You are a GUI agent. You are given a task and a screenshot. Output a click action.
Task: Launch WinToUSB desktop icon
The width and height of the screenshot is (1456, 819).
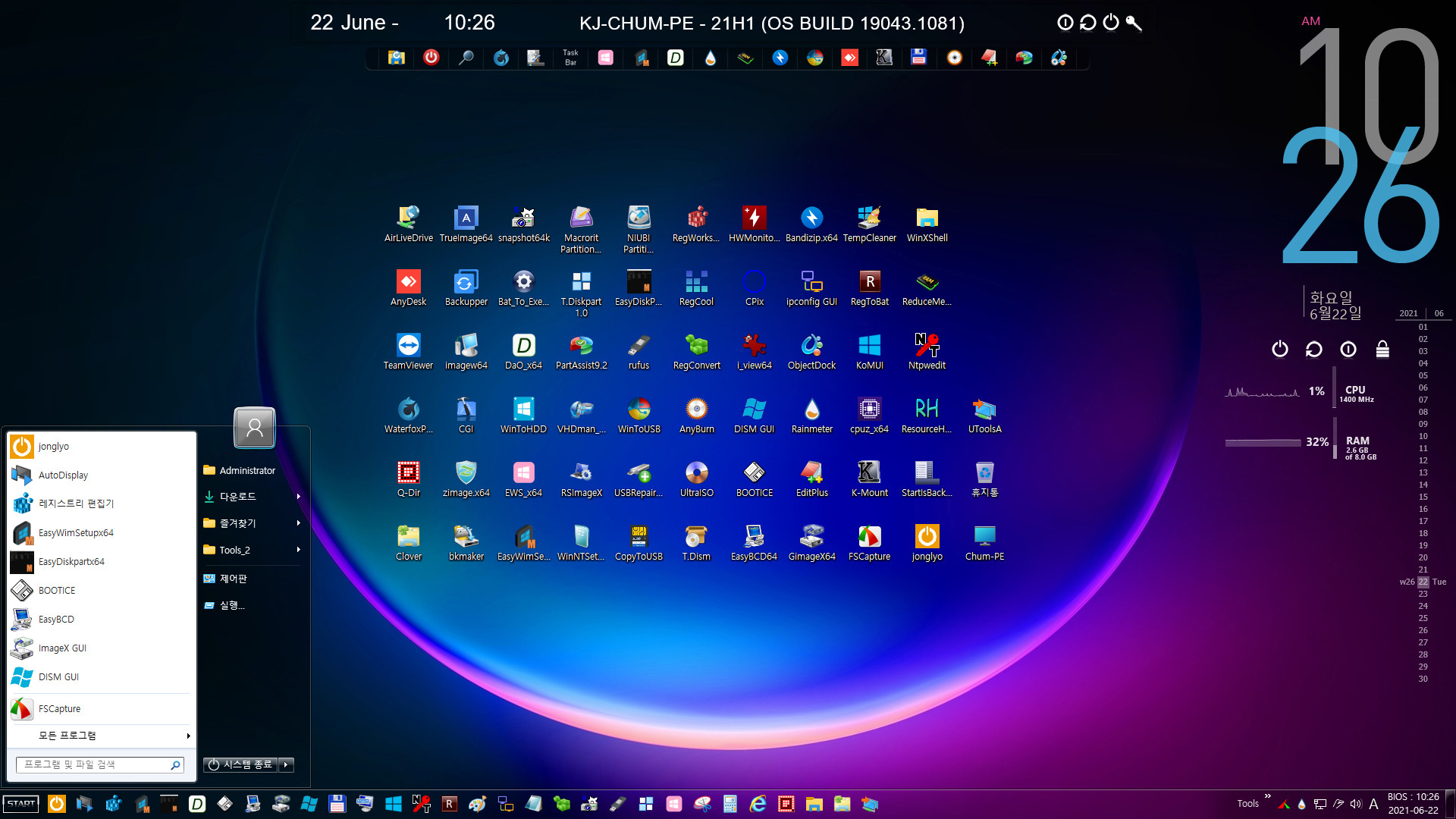(x=639, y=416)
